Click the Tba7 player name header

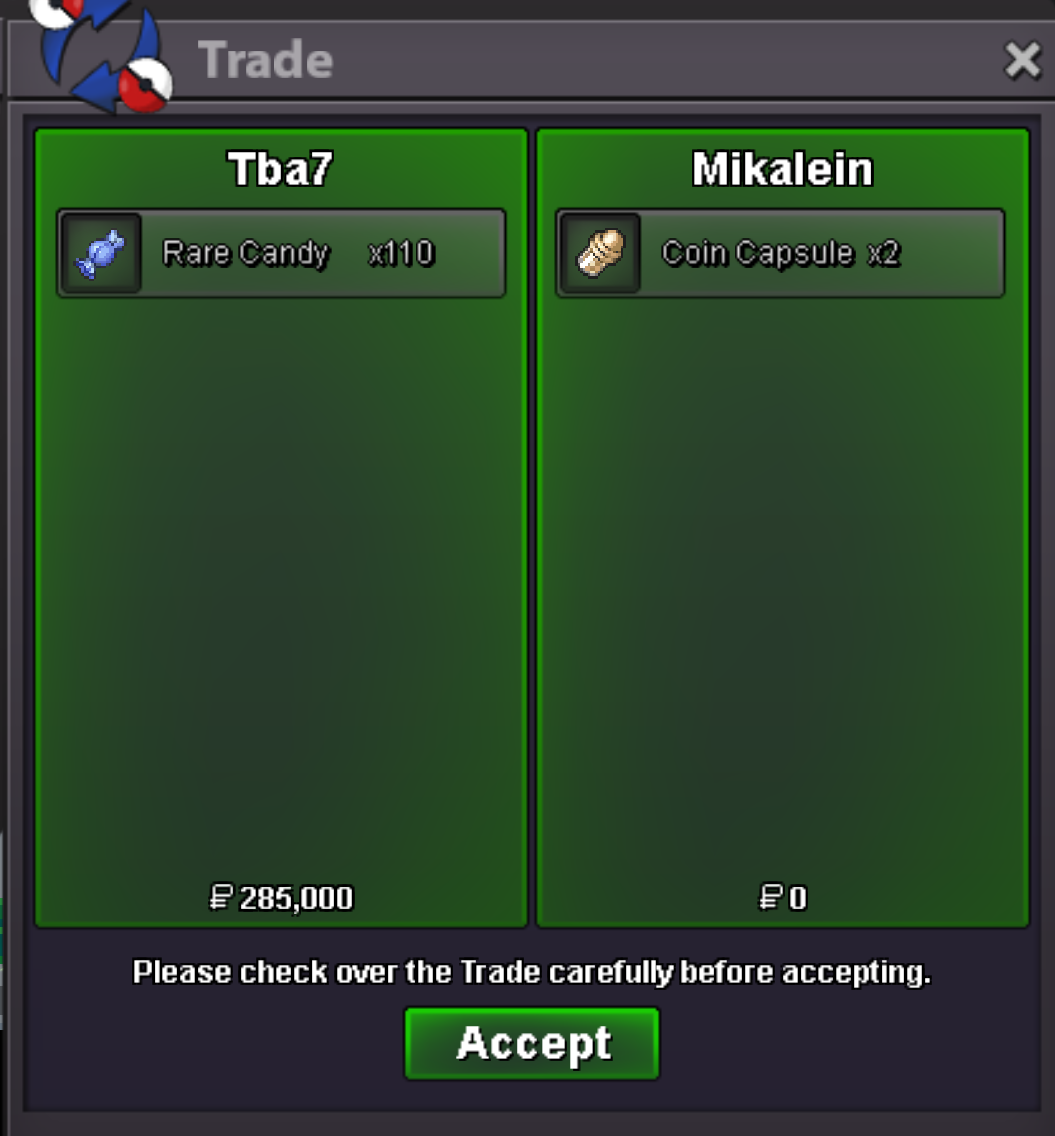coord(280,169)
